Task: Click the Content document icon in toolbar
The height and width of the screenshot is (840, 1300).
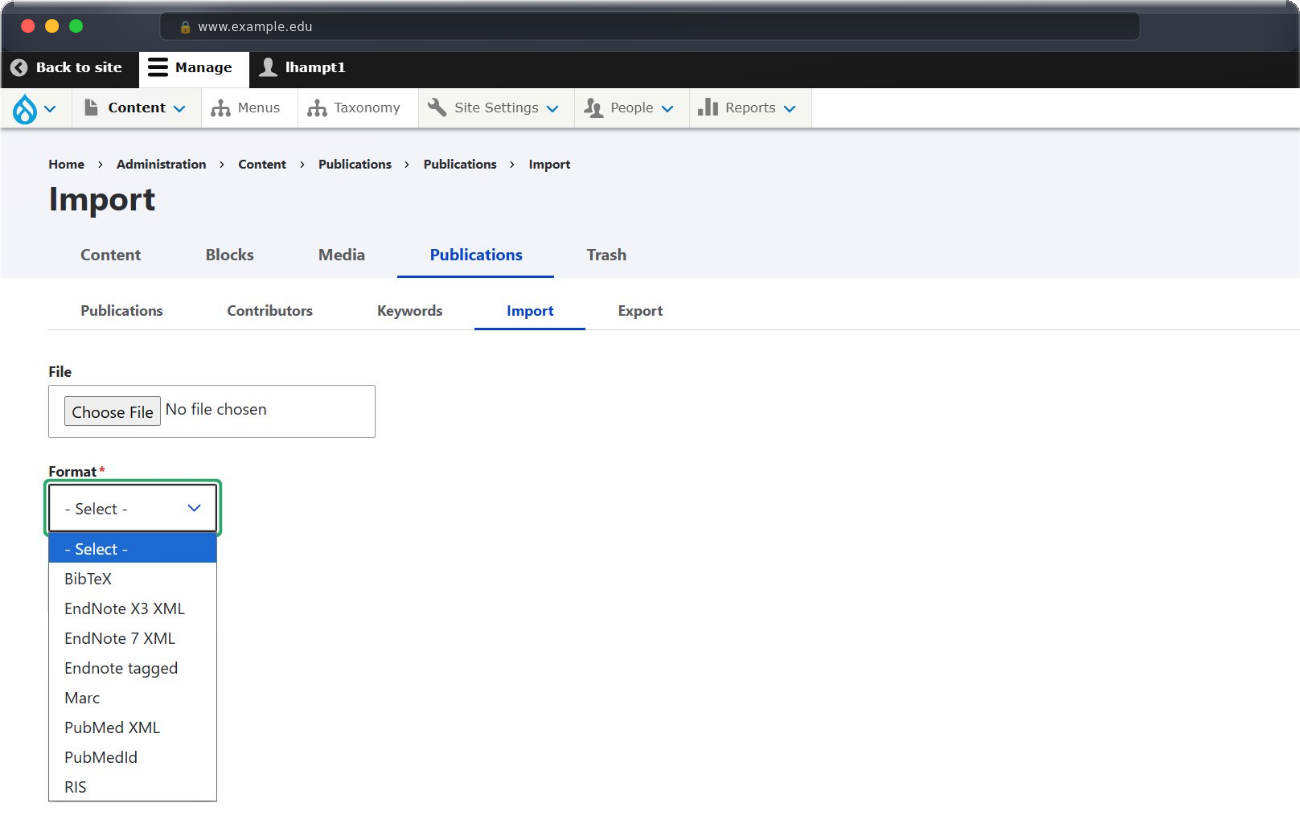Action: tap(91, 107)
